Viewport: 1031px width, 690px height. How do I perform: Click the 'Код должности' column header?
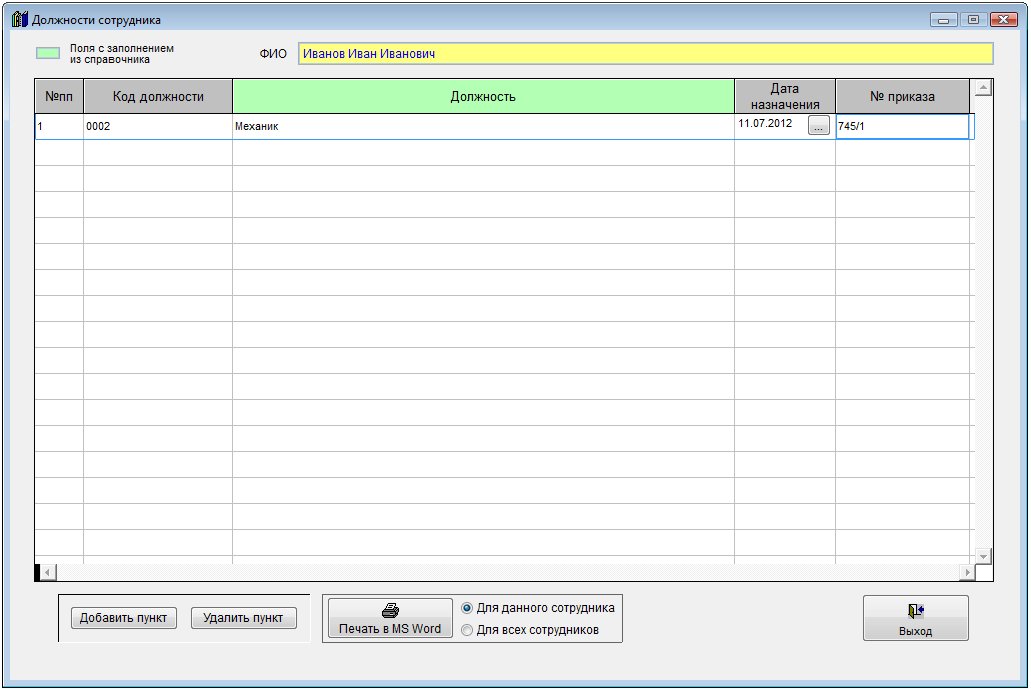(x=158, y=97)
